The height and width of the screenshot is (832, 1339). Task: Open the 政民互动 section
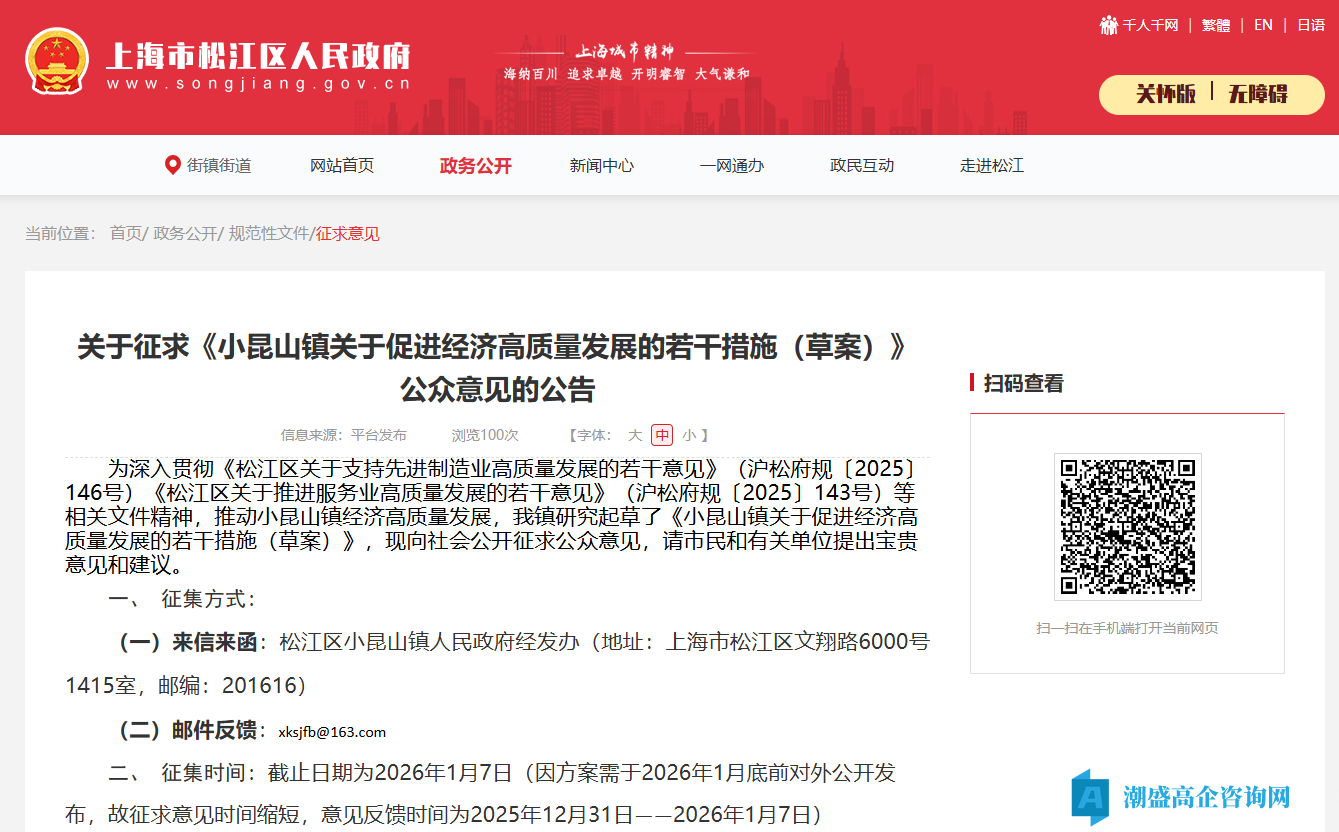862,165
